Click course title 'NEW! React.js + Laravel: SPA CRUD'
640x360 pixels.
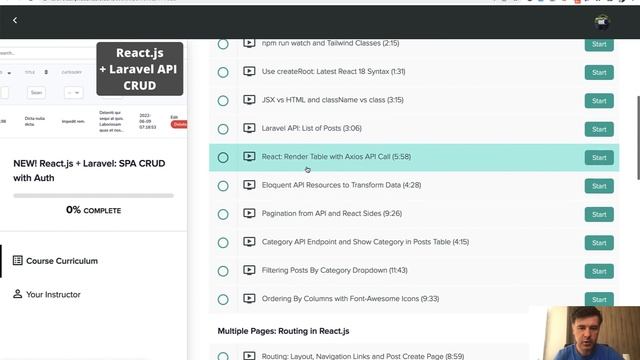(89, 171)
